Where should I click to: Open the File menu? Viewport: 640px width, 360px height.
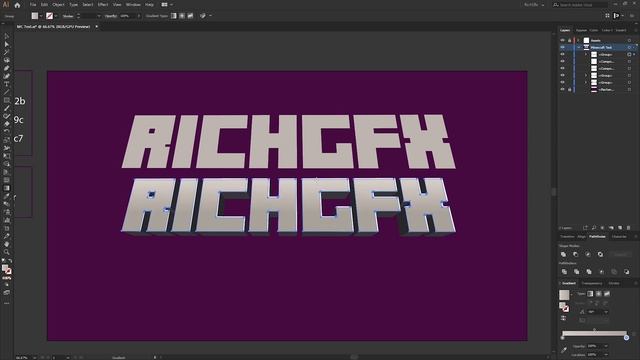(33, 4)
